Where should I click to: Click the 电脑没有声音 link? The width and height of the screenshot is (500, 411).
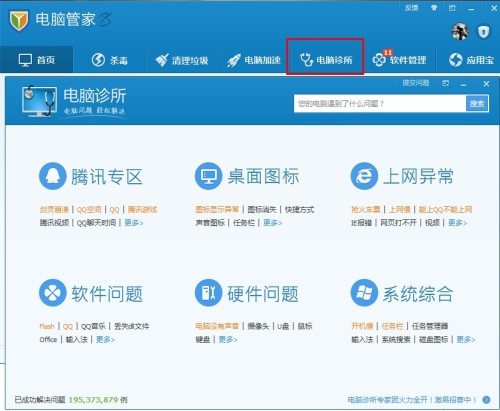point(217,326)
